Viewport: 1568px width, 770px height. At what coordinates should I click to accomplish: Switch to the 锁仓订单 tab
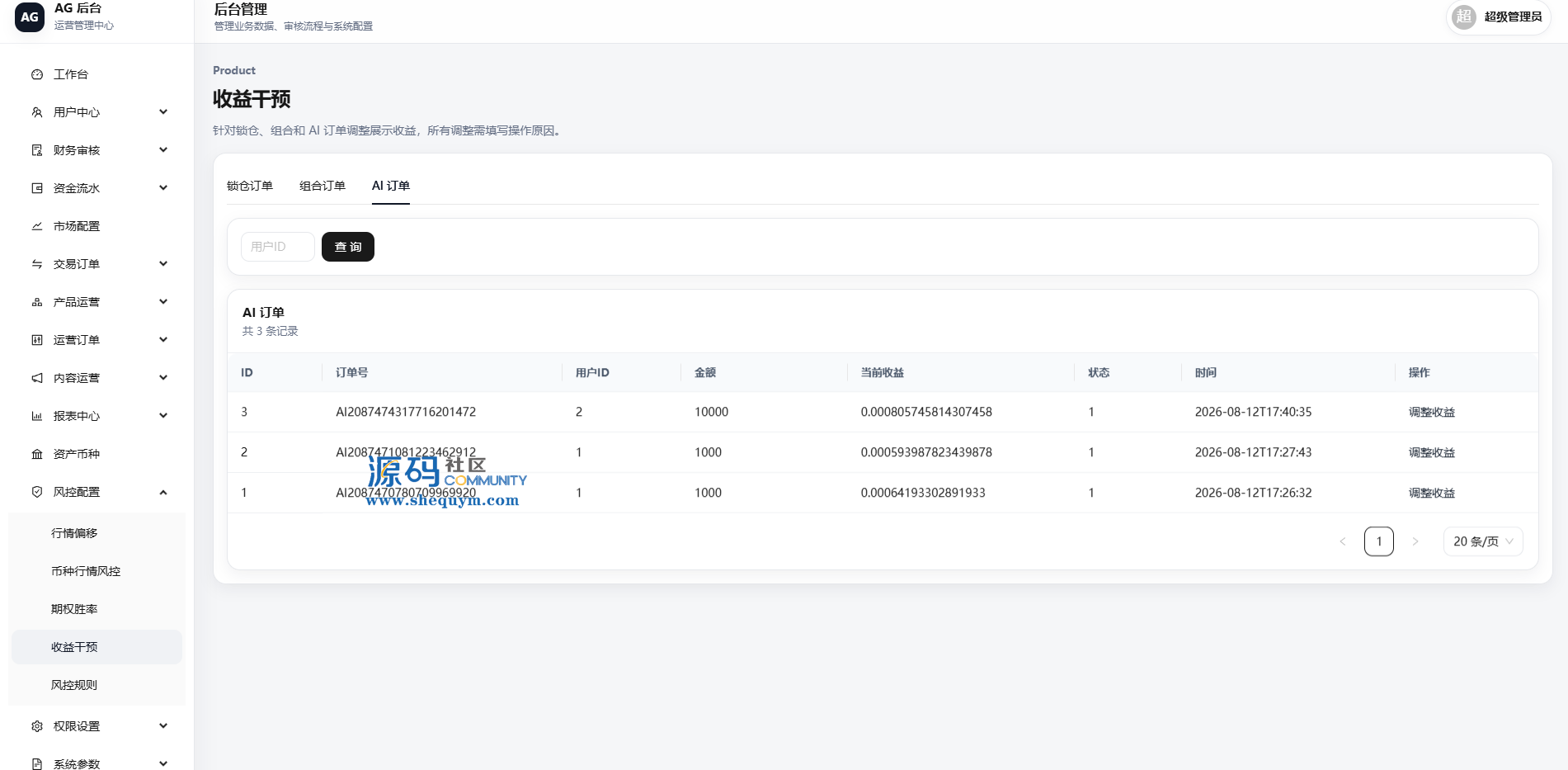pyautogui.click(x=250, y=186)
